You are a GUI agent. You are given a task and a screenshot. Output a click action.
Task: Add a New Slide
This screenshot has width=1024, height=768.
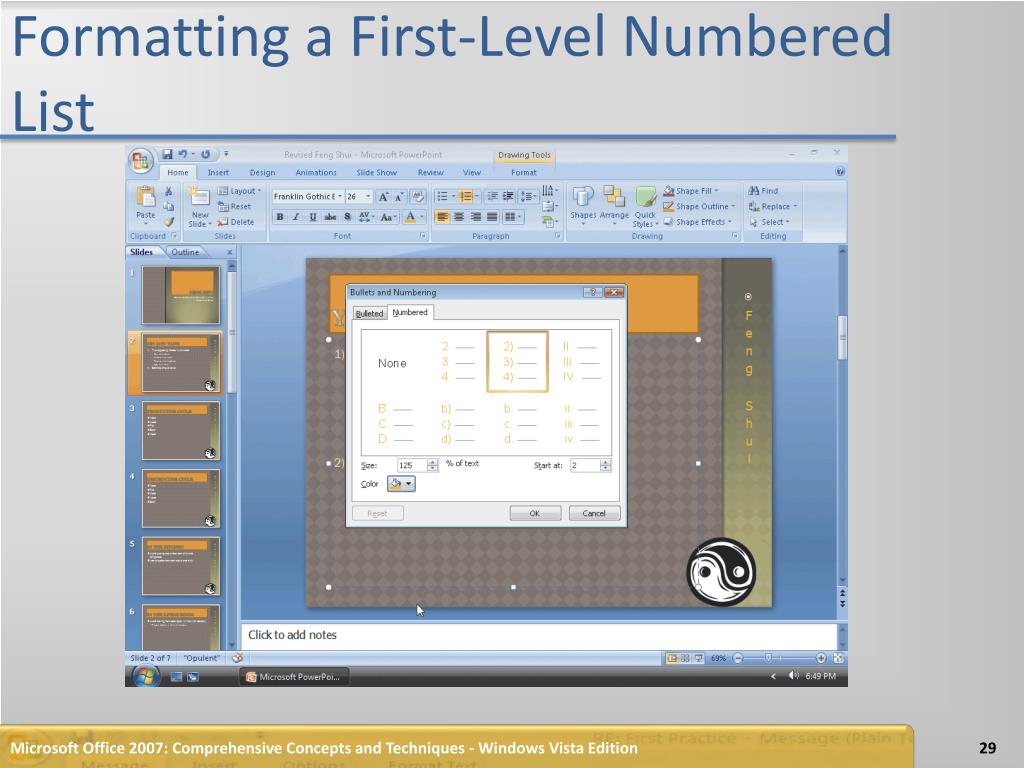point(199,207)
